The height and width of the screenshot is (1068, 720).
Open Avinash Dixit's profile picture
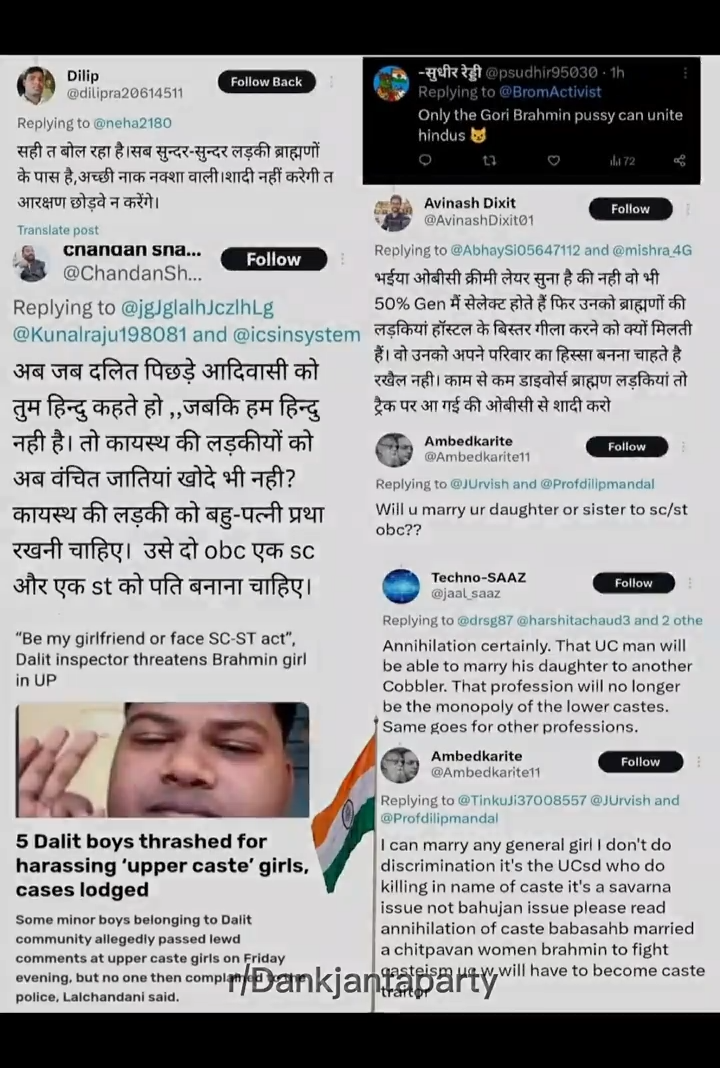point(393,213)
